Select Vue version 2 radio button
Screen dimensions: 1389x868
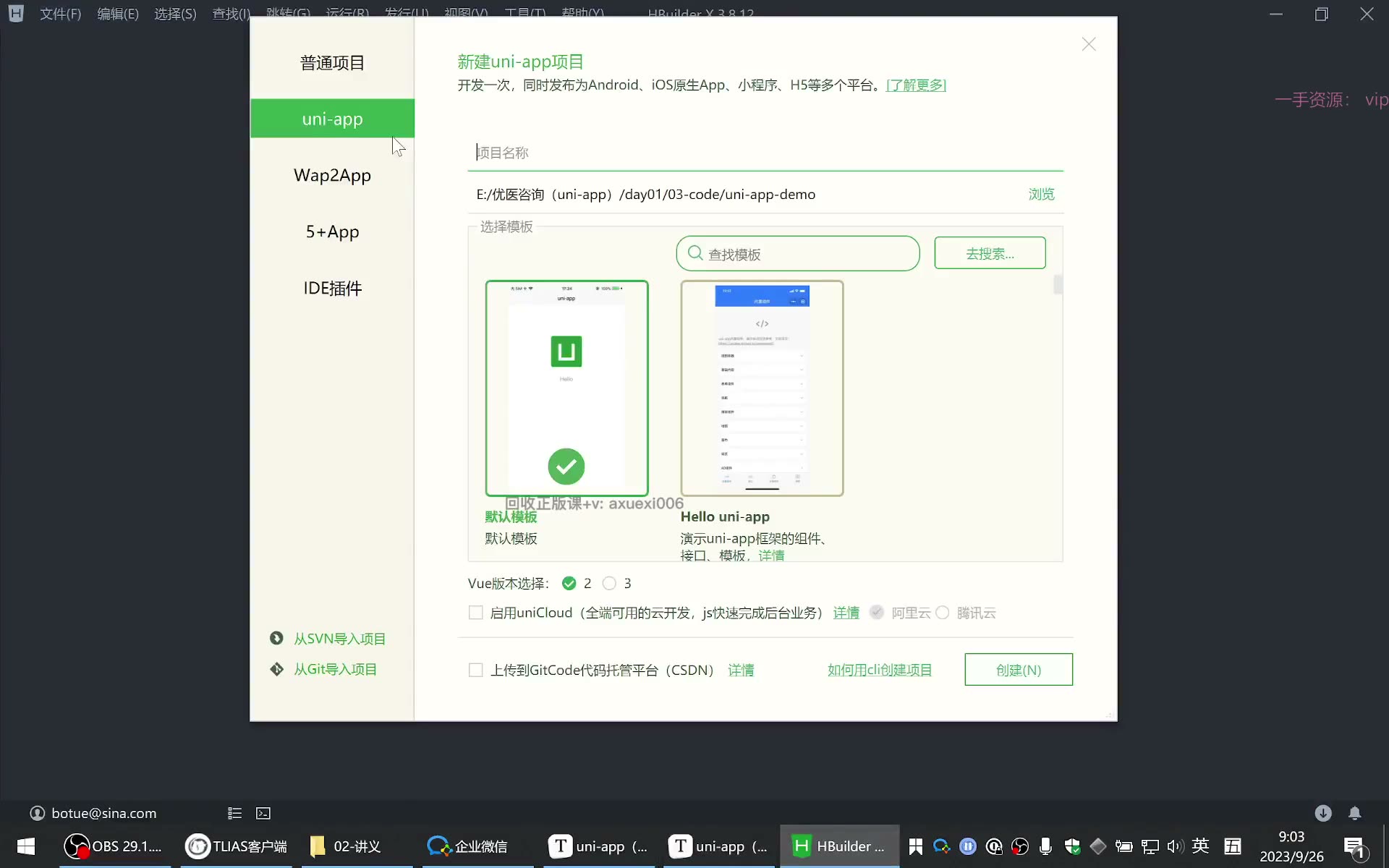pos(569,583)
